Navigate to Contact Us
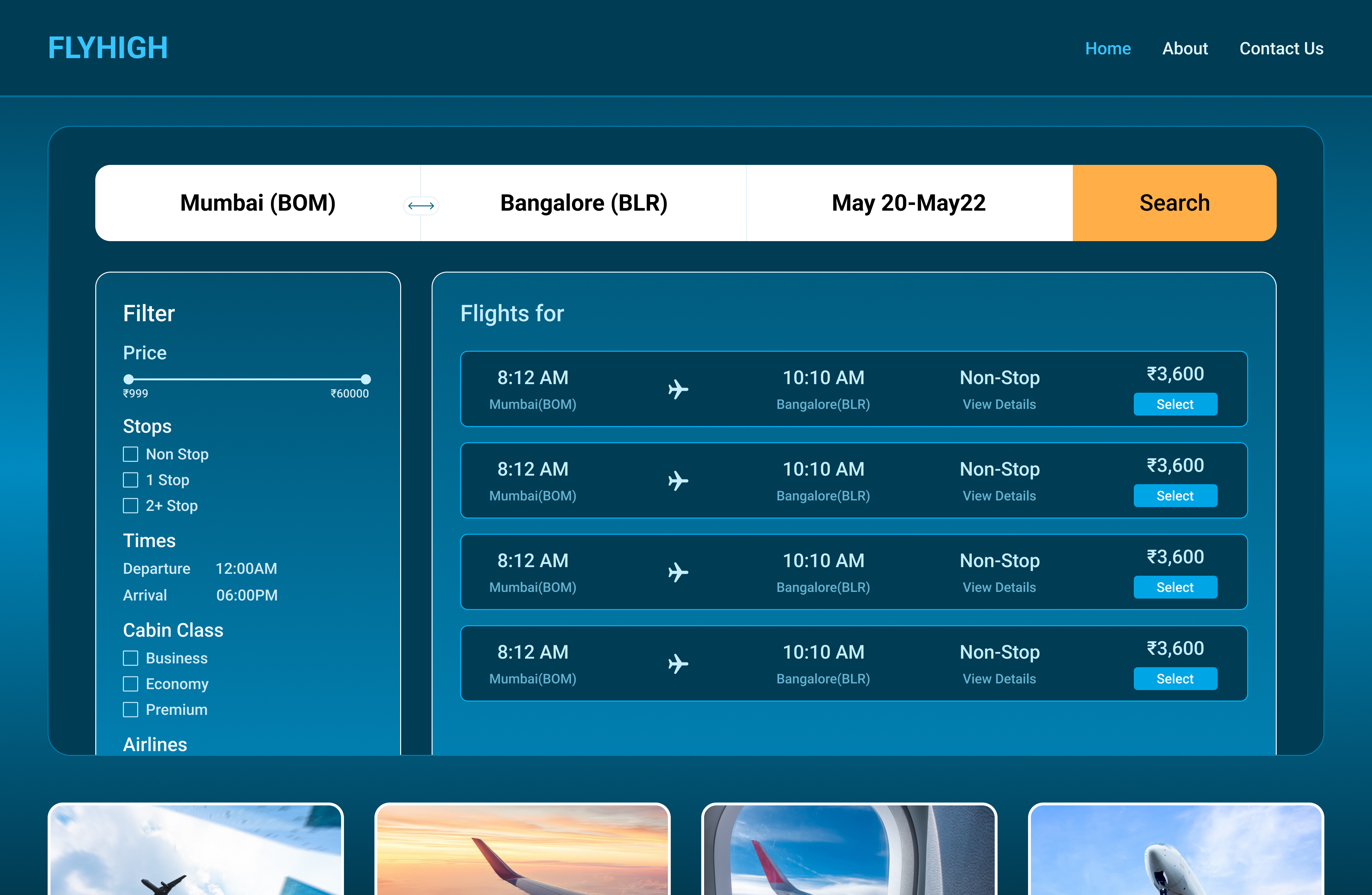Viewport: 1372px width, 895px height. click(x=1281, y=48)
